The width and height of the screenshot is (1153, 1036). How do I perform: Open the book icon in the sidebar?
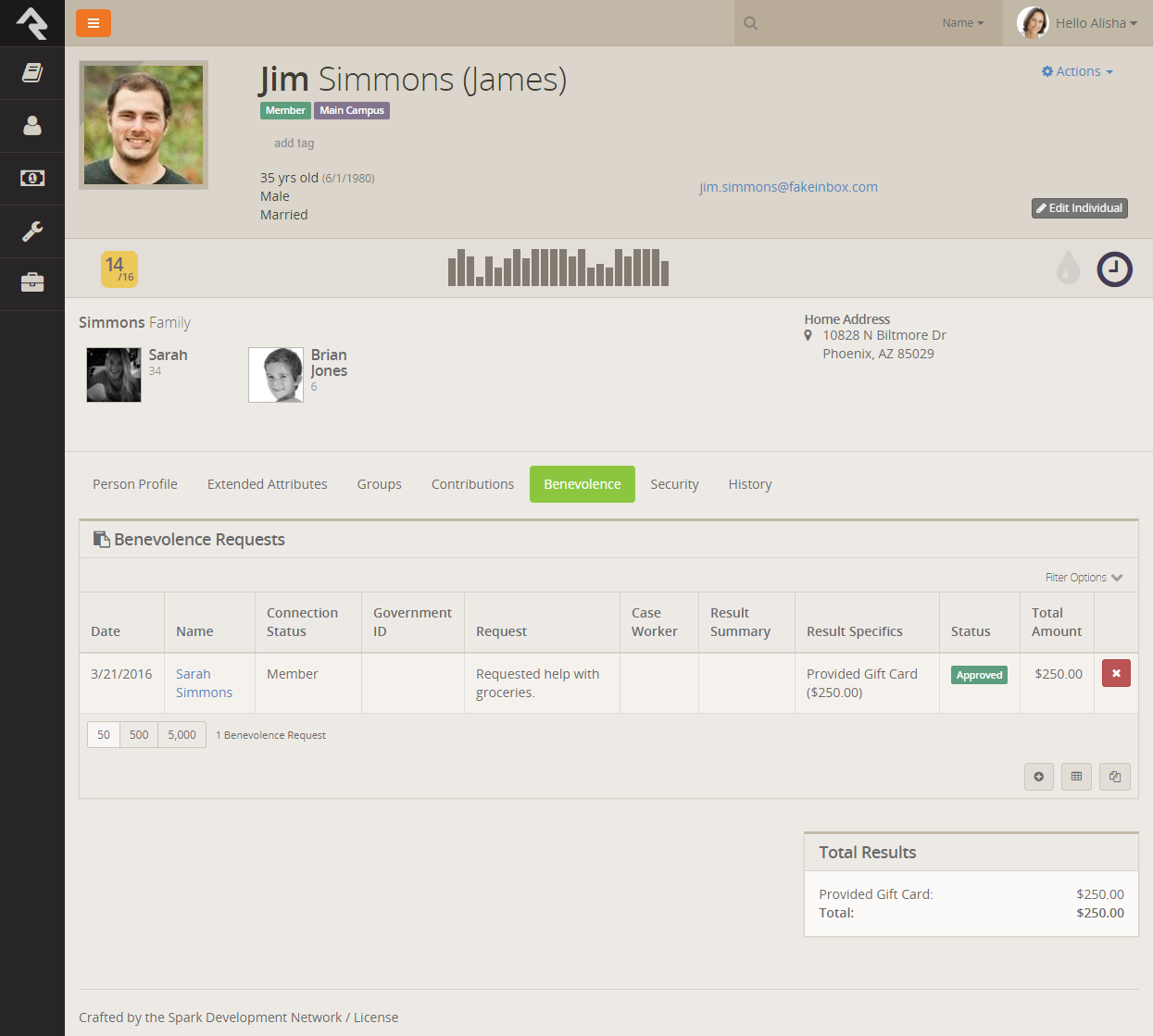click(x=32, y=73)
